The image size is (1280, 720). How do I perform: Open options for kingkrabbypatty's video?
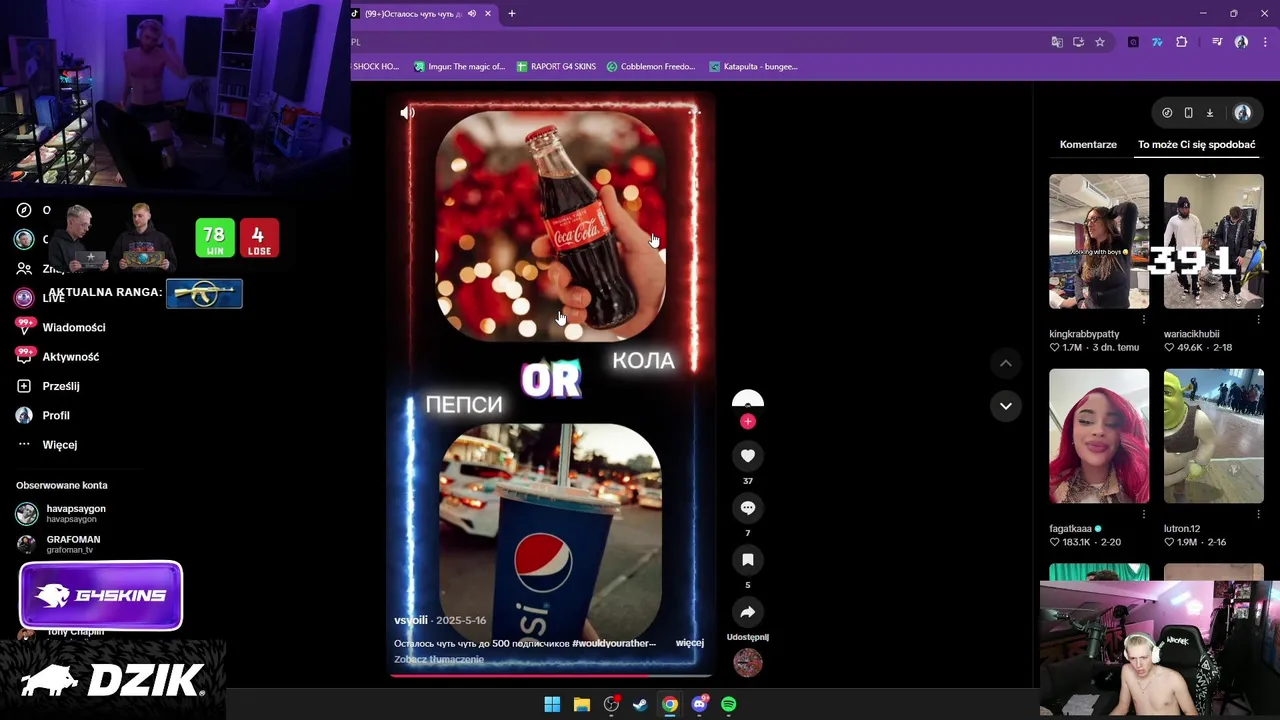(1143, 320)
